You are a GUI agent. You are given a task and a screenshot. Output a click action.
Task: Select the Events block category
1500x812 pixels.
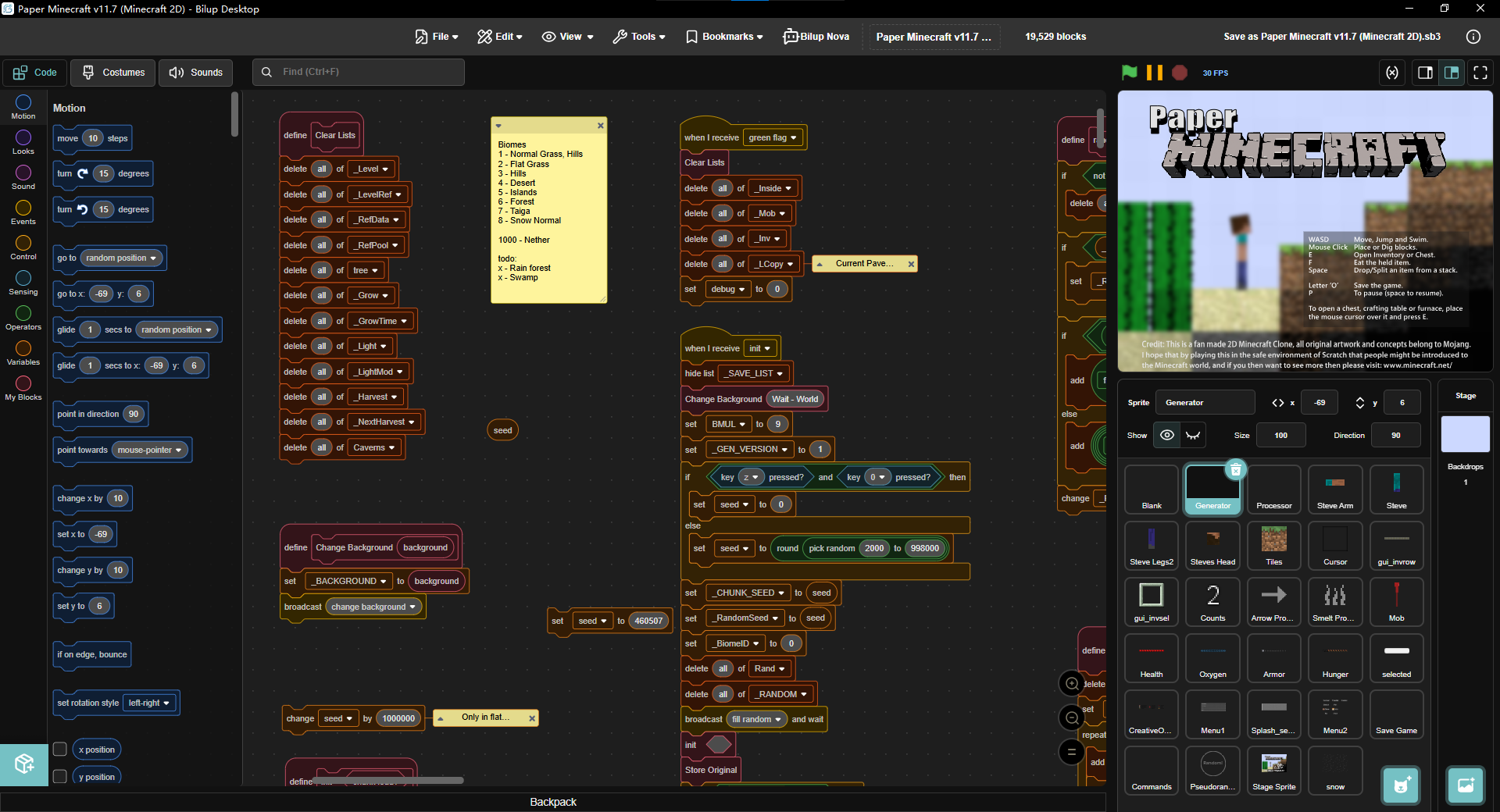23,212
